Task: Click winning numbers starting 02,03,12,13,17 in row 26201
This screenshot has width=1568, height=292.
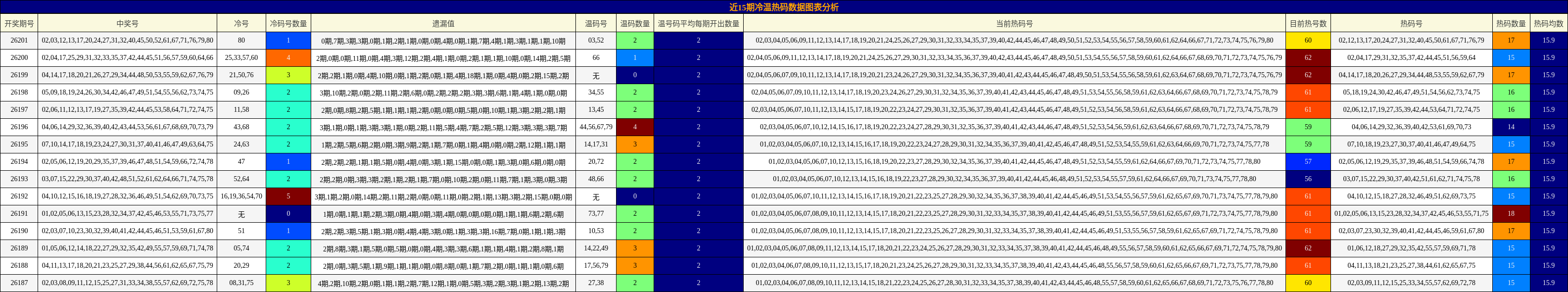Action: point(127,41)
